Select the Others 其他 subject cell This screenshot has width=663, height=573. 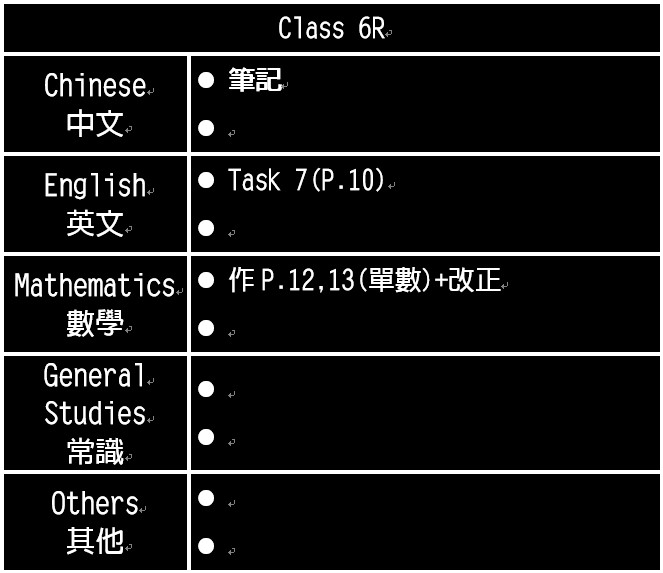coord(96,522)
